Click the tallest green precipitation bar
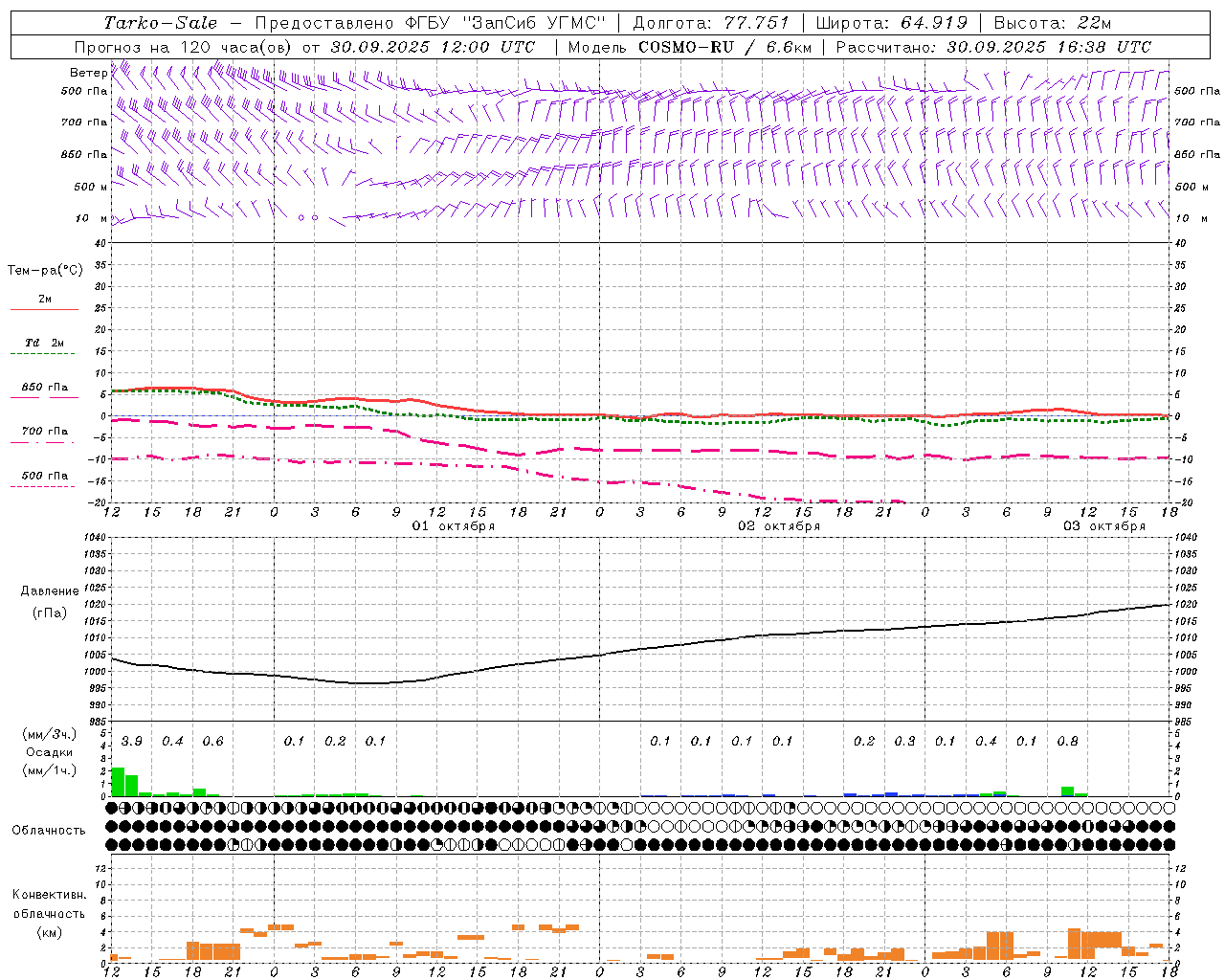 click(x=119, y=782)
